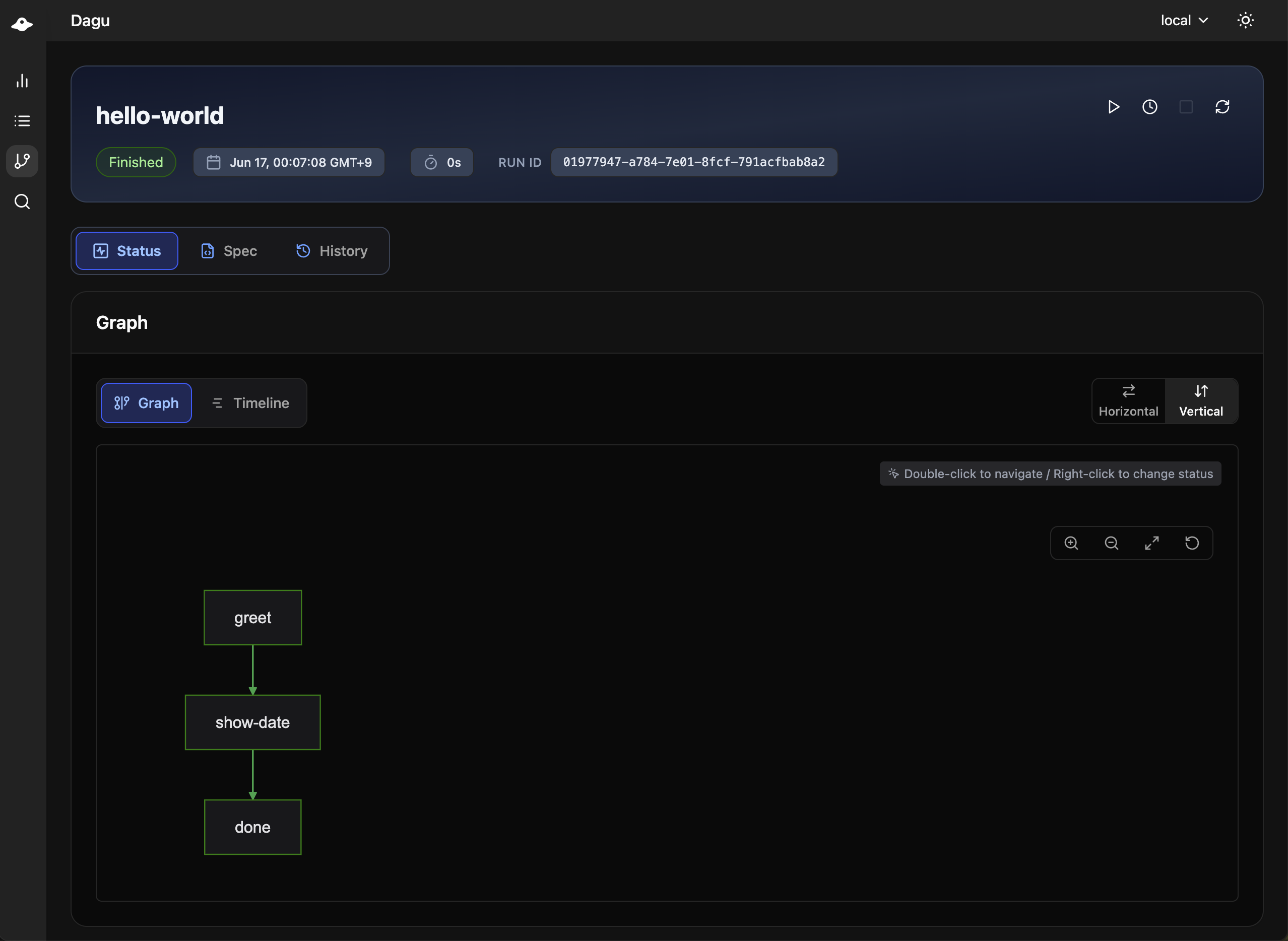This screenshot has width=1288, height=941.
Task: Click the clock schedule icon in header
Action: point(1149,107)
